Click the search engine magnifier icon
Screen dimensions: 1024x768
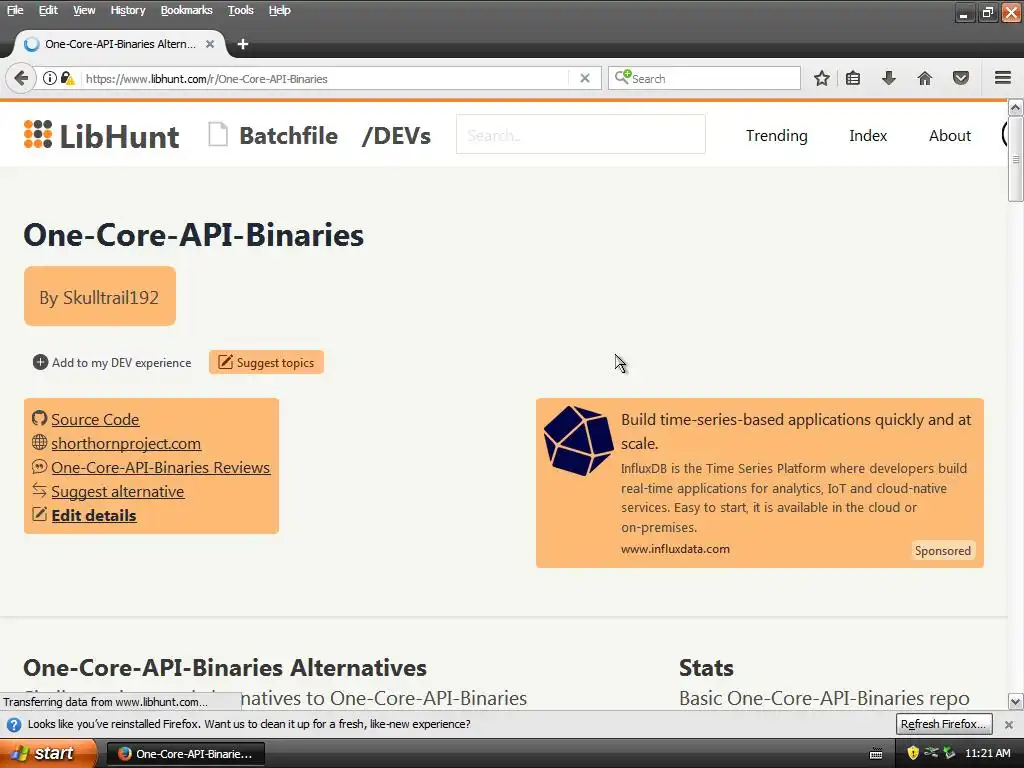point(622,78)
